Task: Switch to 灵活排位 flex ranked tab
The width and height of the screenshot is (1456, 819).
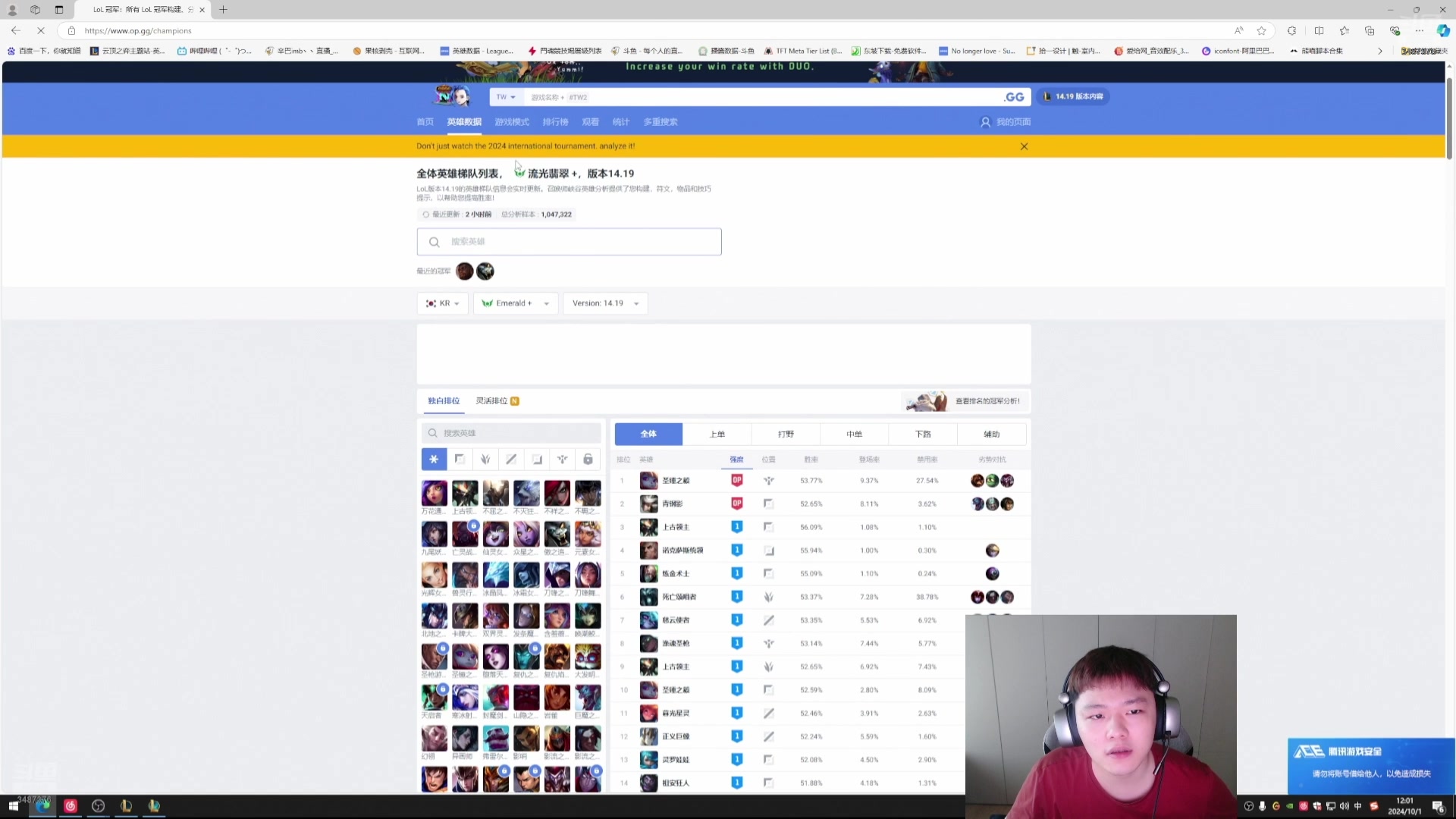Action: [x=497, y=401]
